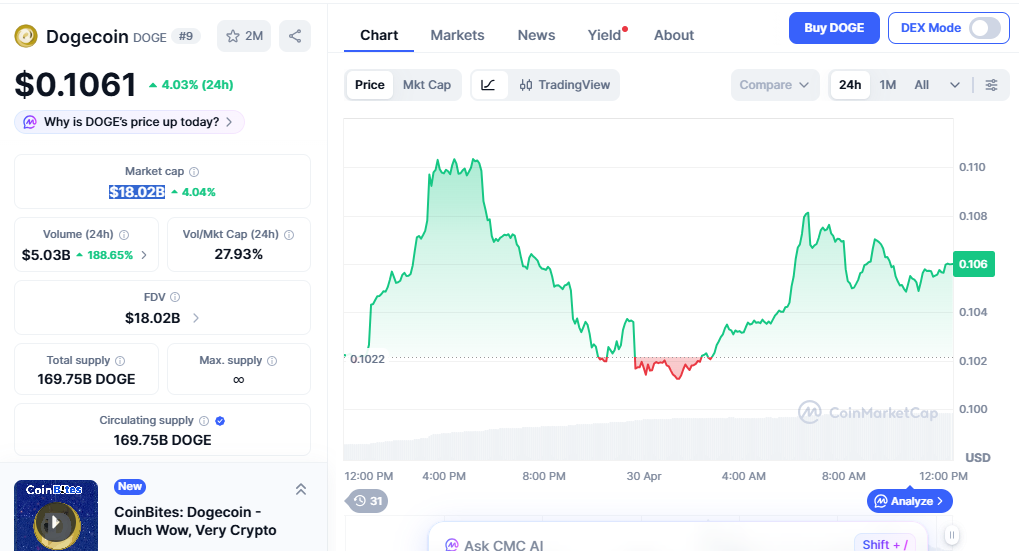Toggle the DEX Mode switch
This screenshot has height=551, width=1019.
pos(984,28)
